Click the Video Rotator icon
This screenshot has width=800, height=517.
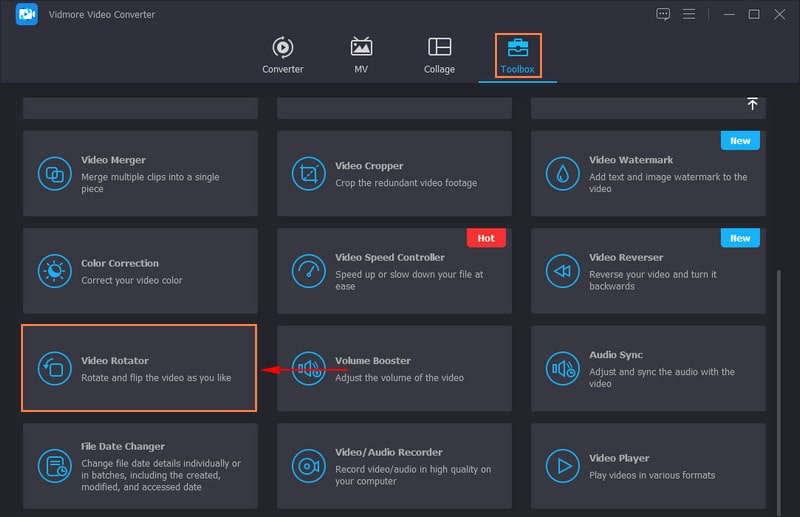54,368
